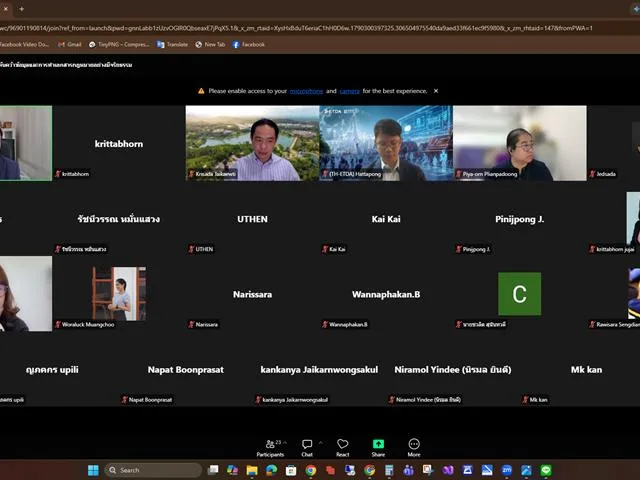Click the camera link in the warning banner
Screen dimensions: 640x480
[x=349, y=91]
